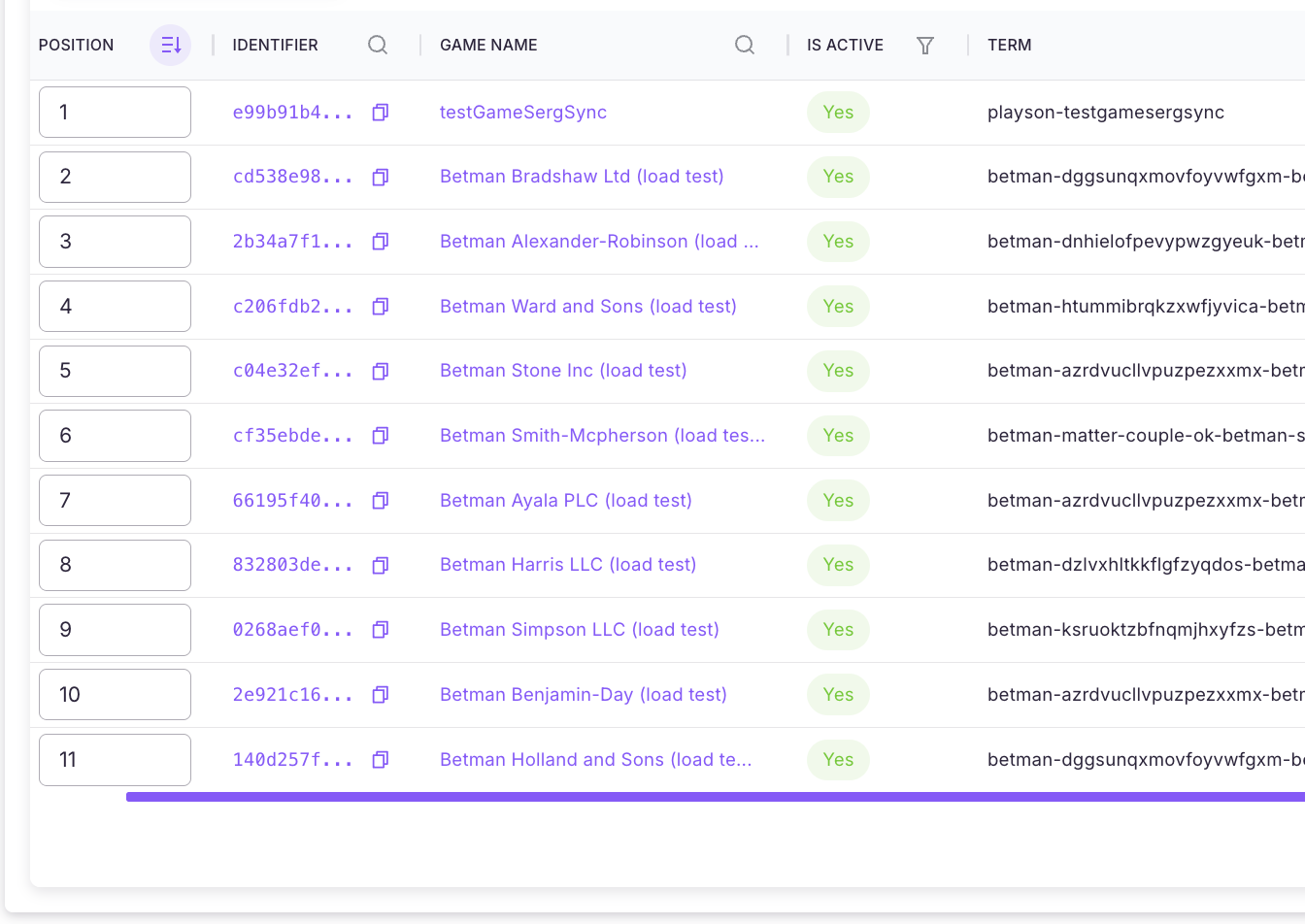Click the Is Active column header label
The image size is (1305, 924).
pyautogui.click(x=845, y=45)
